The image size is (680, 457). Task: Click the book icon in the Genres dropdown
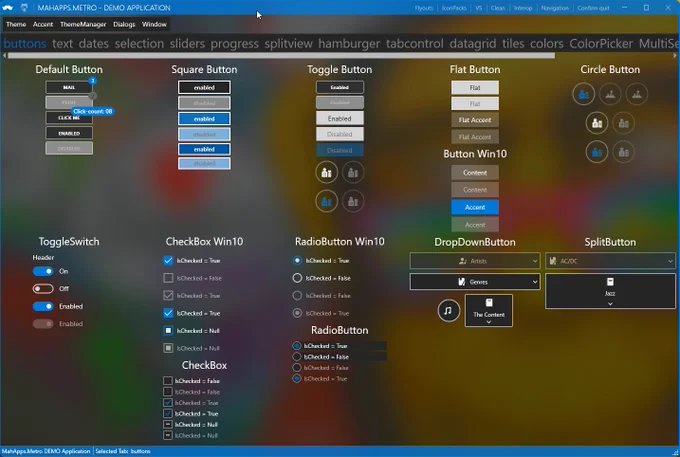462,282
